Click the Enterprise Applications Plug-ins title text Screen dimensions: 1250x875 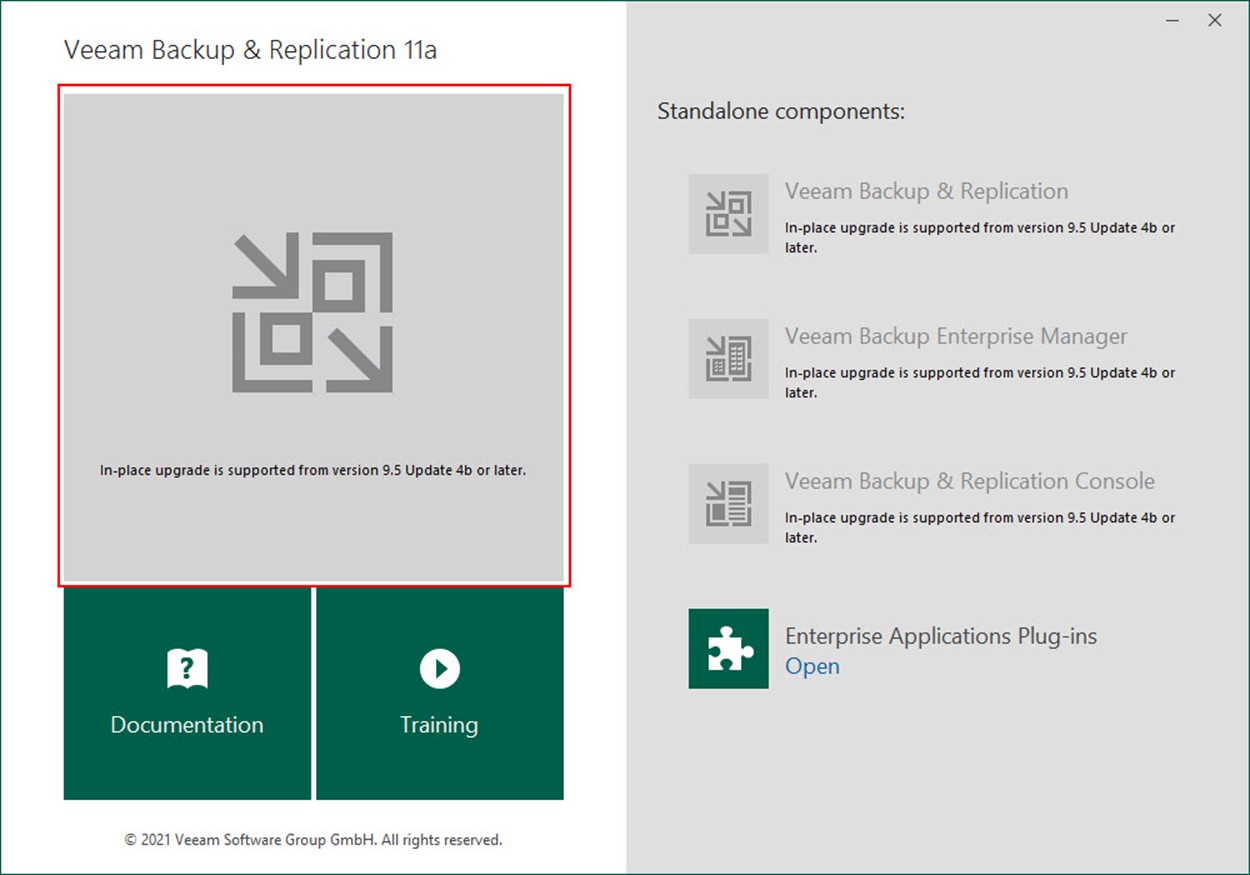tap(940, 636)
